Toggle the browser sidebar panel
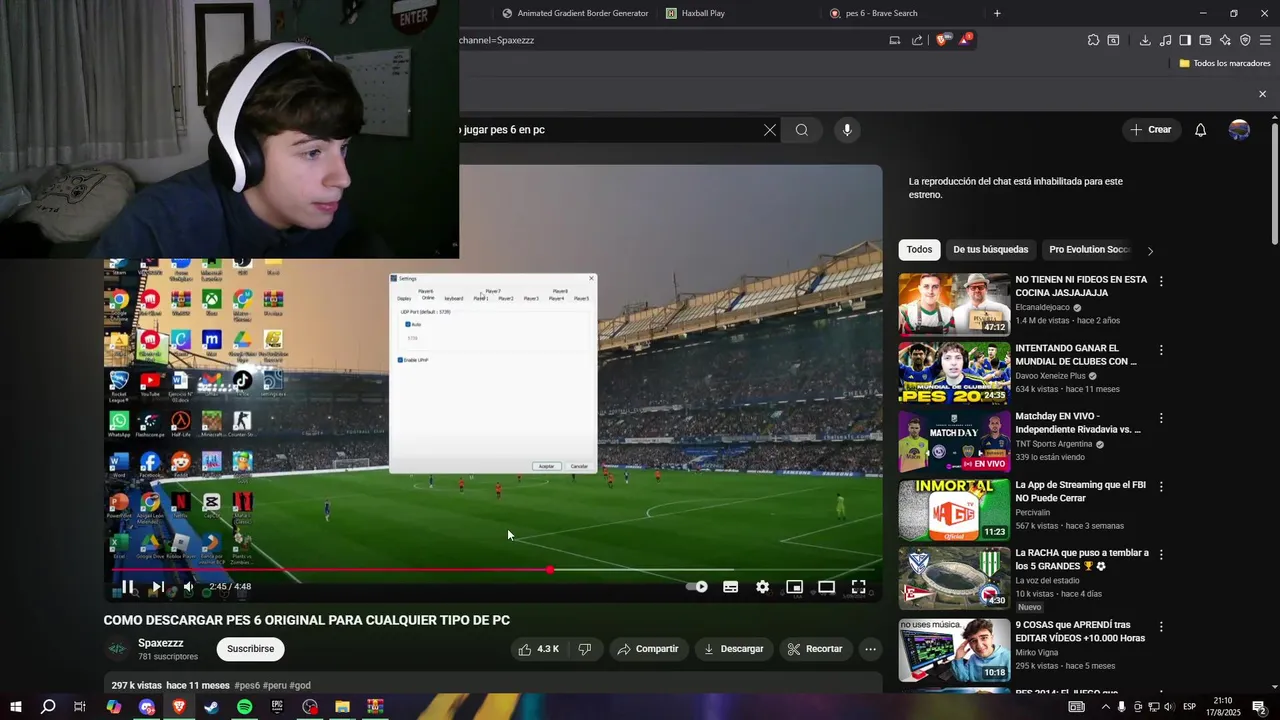The width and height of the screenshot is (1280, 720). [1185, 40]
